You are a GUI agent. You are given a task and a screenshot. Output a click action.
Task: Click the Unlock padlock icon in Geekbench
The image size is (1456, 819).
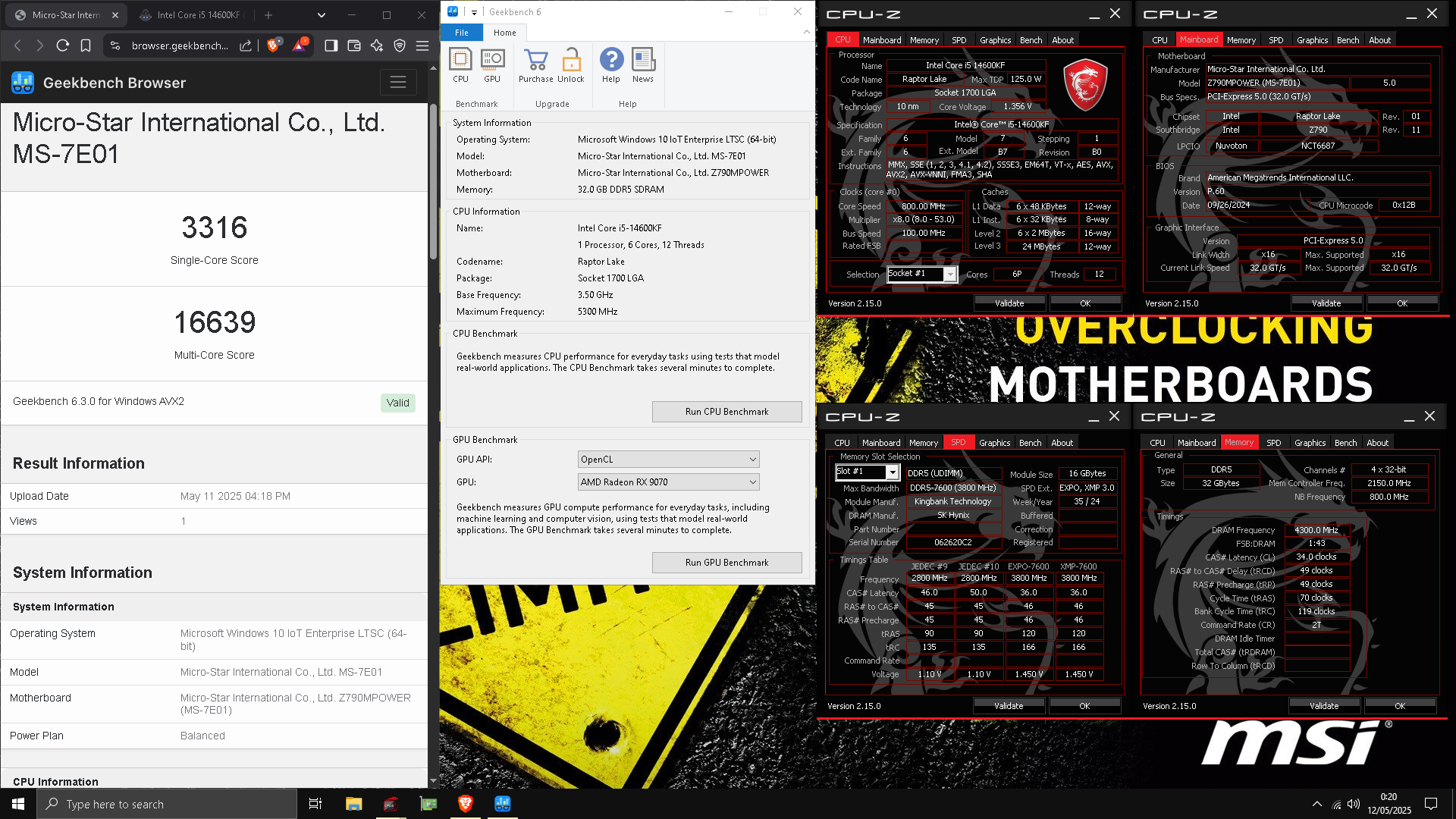click(571, 65)
